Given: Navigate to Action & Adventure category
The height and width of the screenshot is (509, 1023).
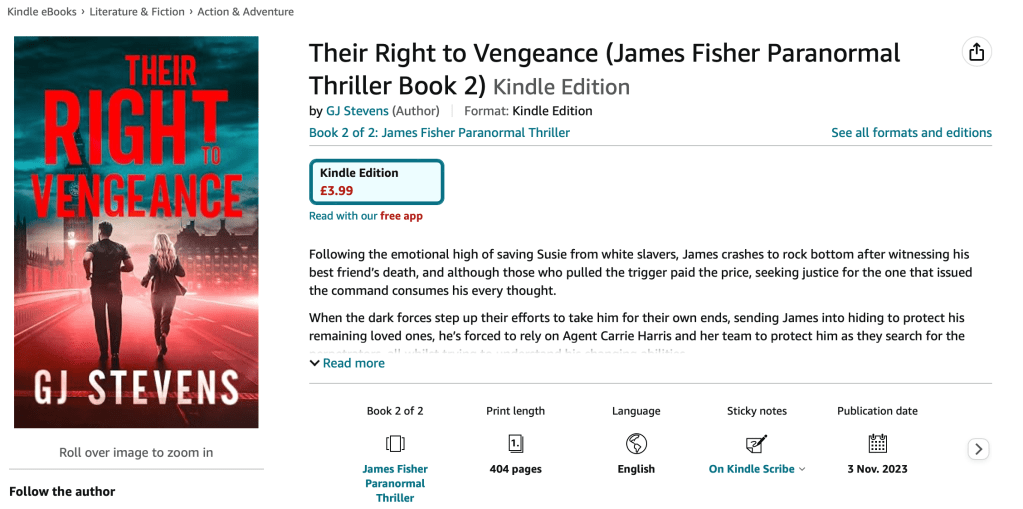Looking at the screenshot, I should tap(246, 12).
